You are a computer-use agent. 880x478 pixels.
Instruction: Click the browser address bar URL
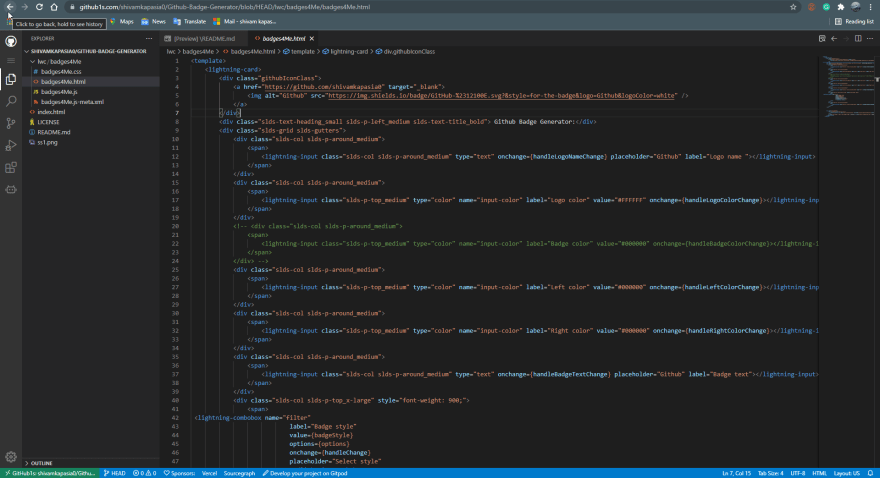pyautogui.click(x=224, y=7)
